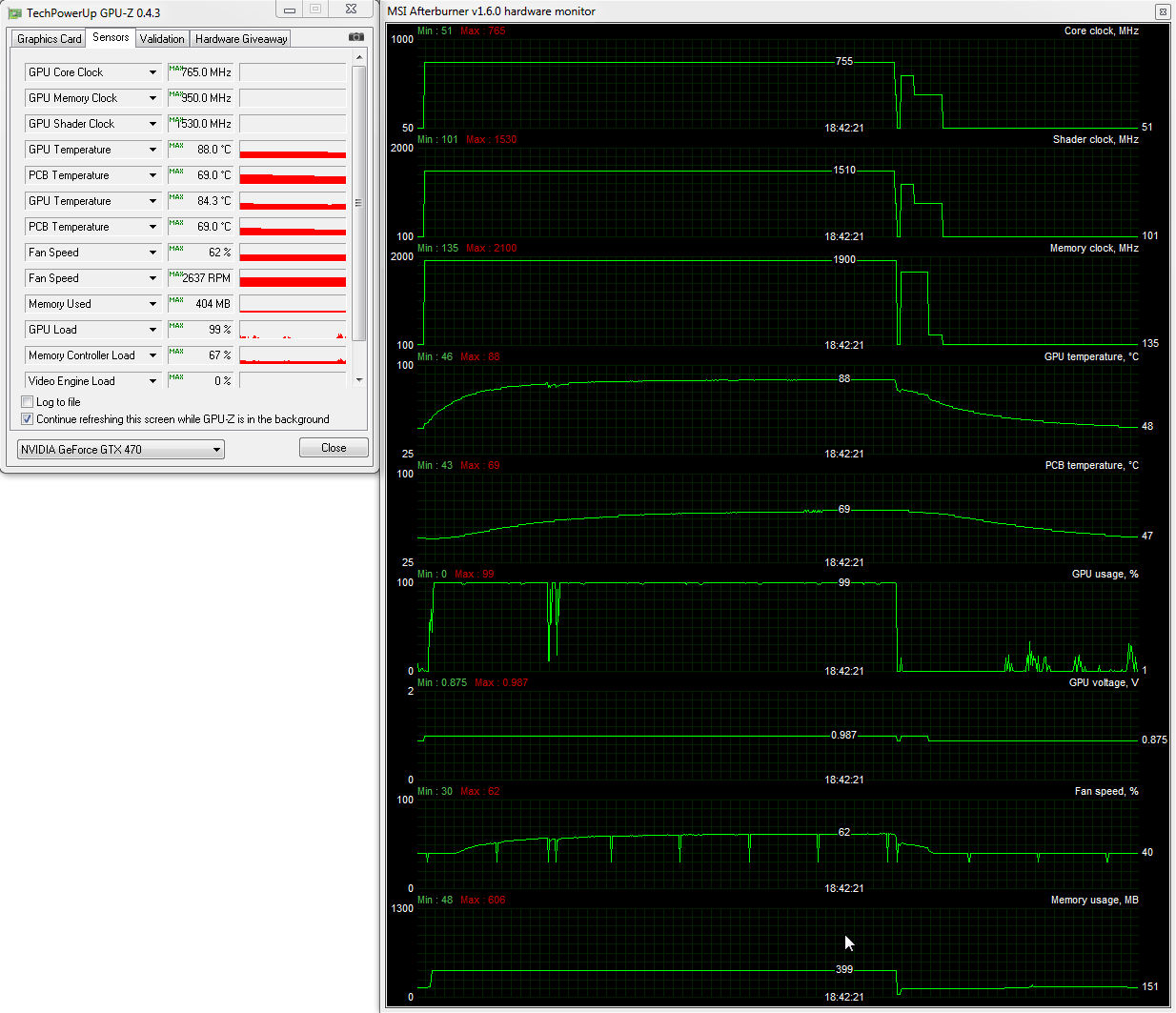Click Max : 2100 on Memory clock graph

click(x=492, y=248)
